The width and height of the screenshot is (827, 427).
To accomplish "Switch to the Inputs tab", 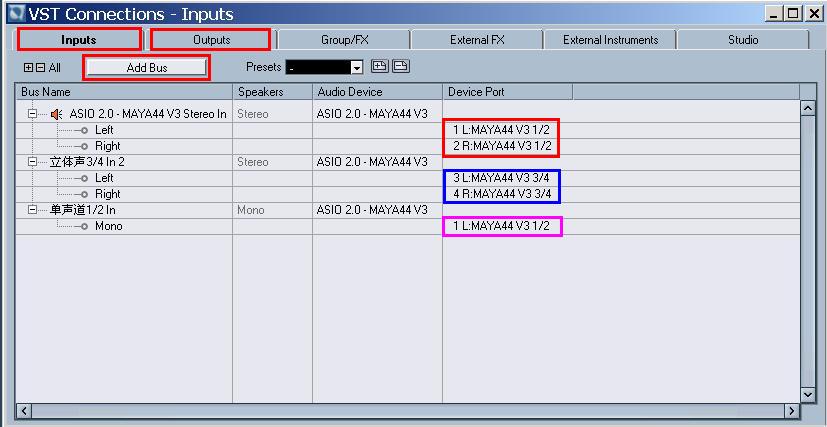I will click(x=79, y=40).
